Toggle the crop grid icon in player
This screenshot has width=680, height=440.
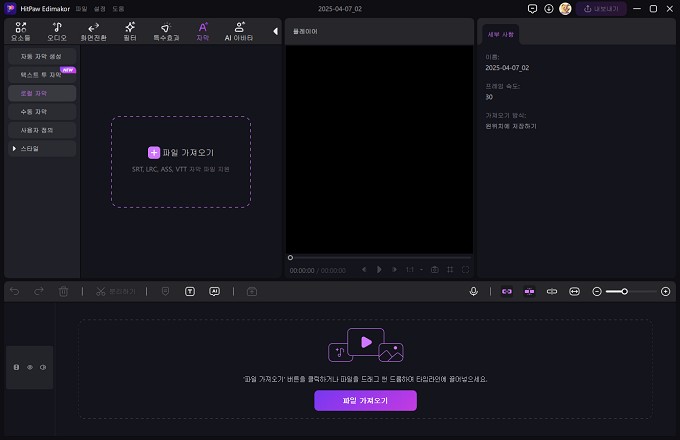tap(450, 270)
